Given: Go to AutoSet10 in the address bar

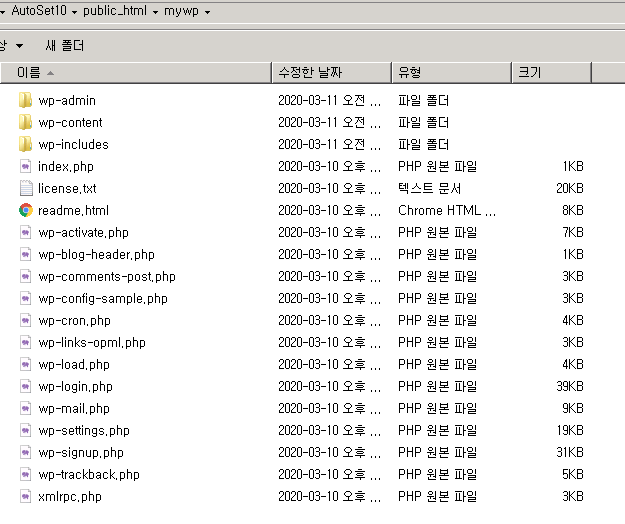Looking at the screenshot, I should click(39, 11).
